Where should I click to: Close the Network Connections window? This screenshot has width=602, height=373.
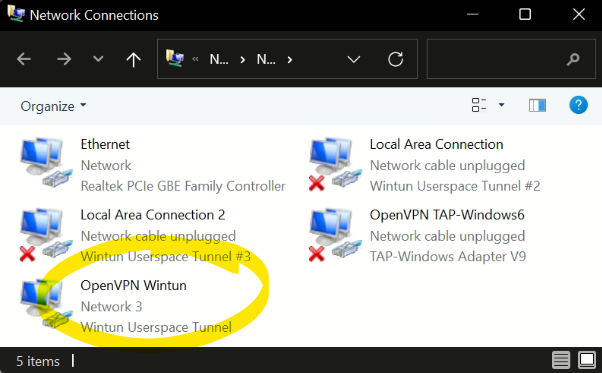click(x=579, y=15)
